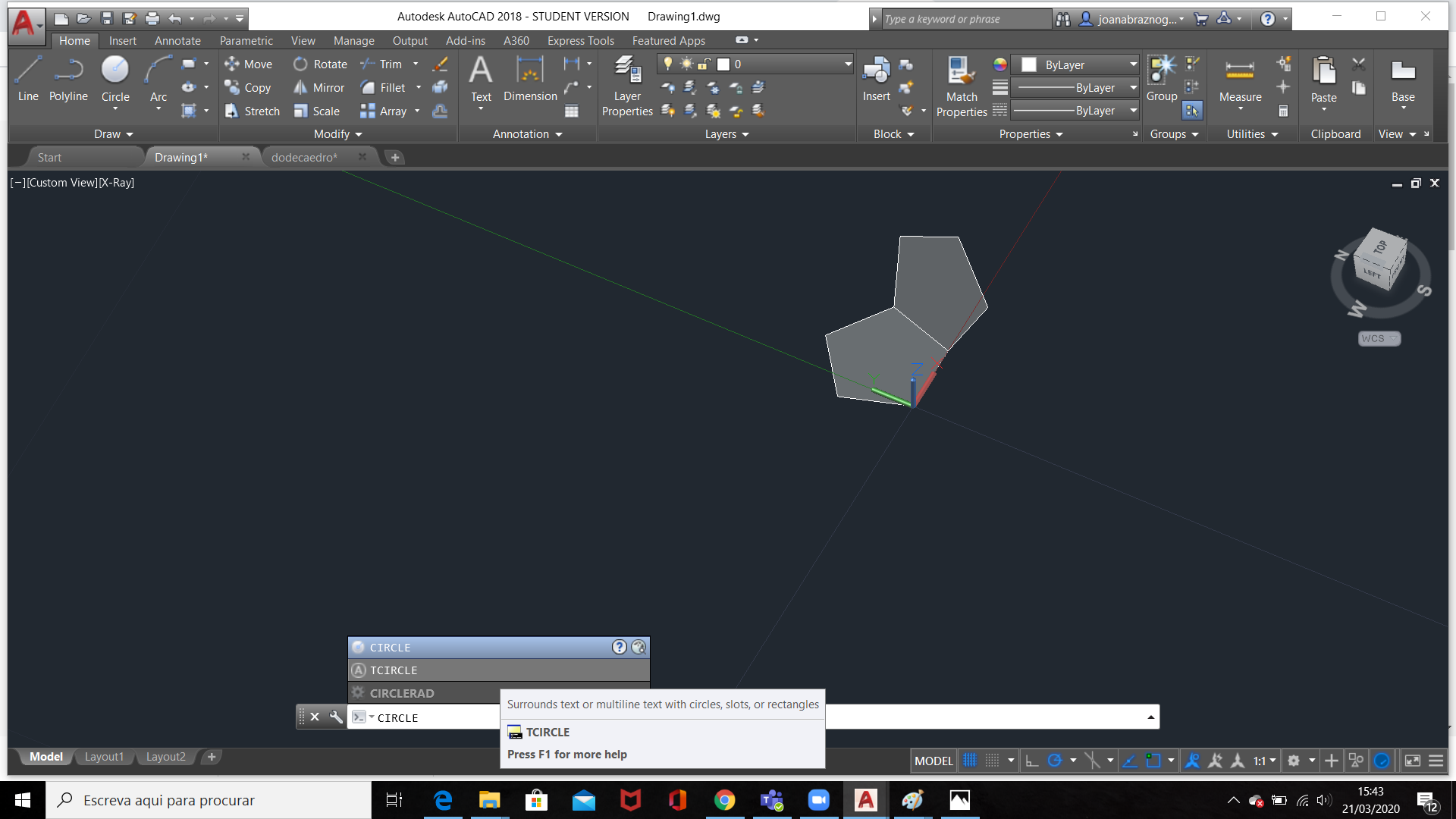Switch to the Express Tools tab
The width and height of the screenshot is (1456, 819).
[580, 40]
